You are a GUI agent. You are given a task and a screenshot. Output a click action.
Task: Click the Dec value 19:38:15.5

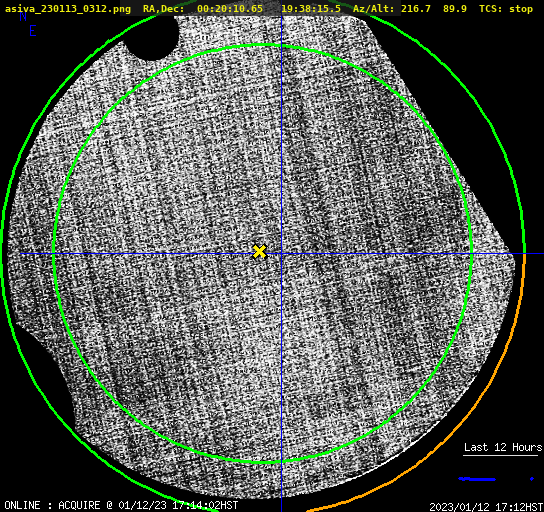(311, 9)
